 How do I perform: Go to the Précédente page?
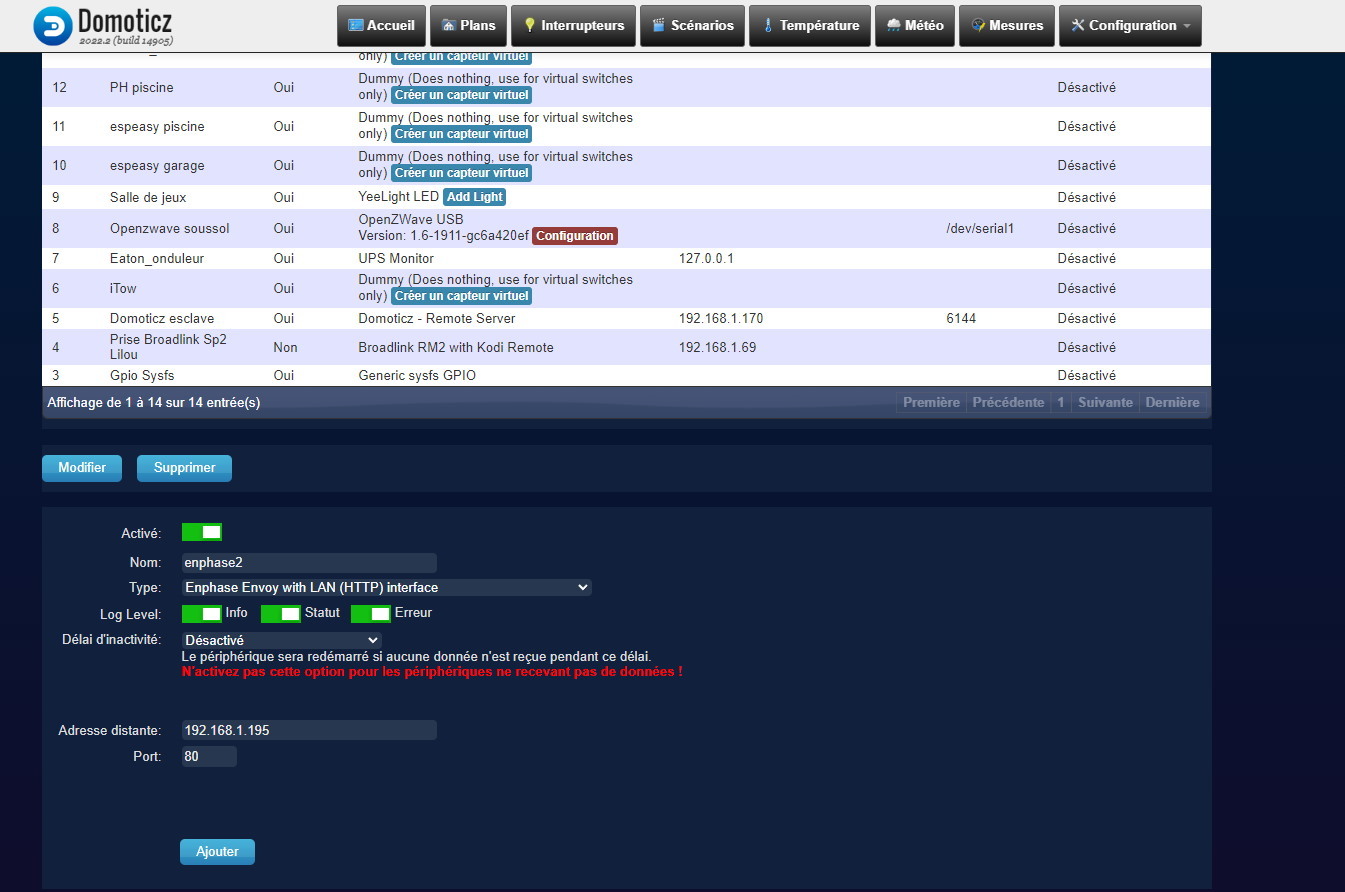(1008, 402)
